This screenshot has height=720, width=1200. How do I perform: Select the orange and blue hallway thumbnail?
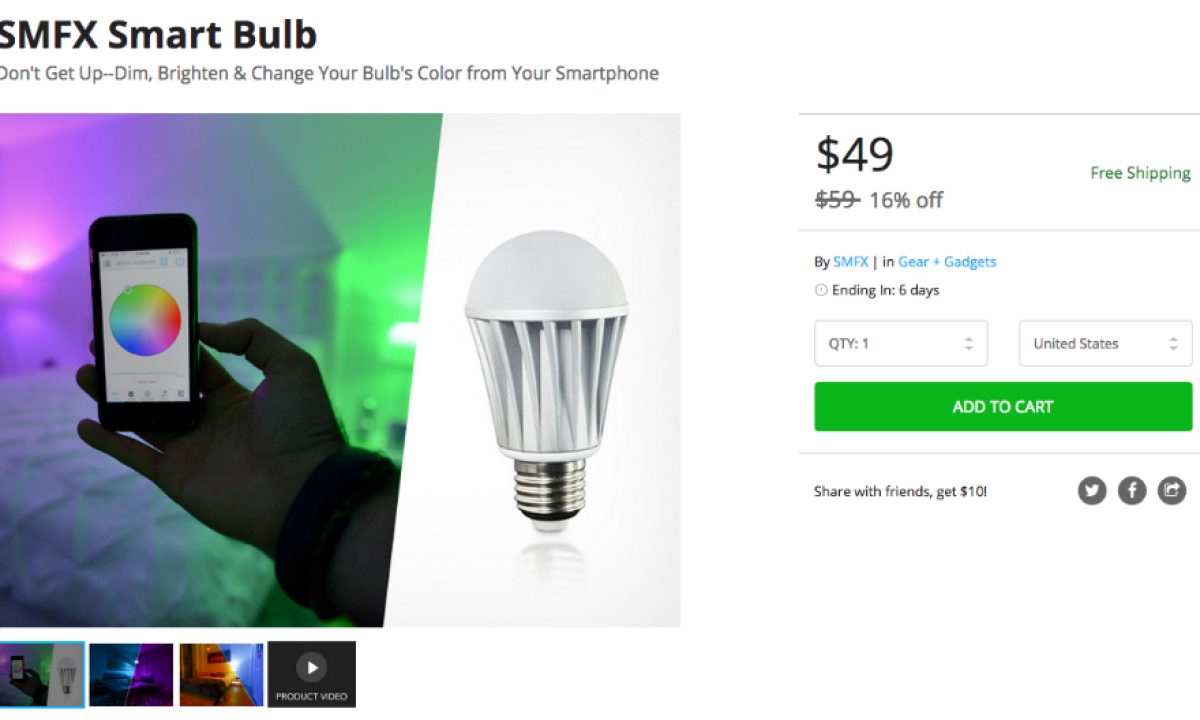click(222, 675)
